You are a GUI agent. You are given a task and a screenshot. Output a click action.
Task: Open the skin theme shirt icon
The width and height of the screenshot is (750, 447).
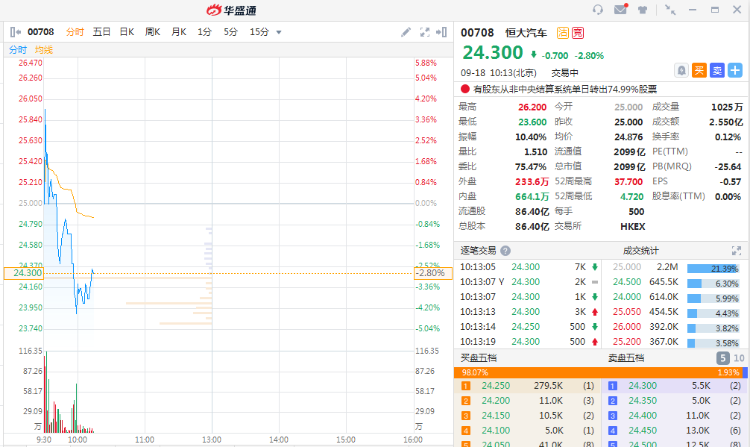(x=642, y=10)
